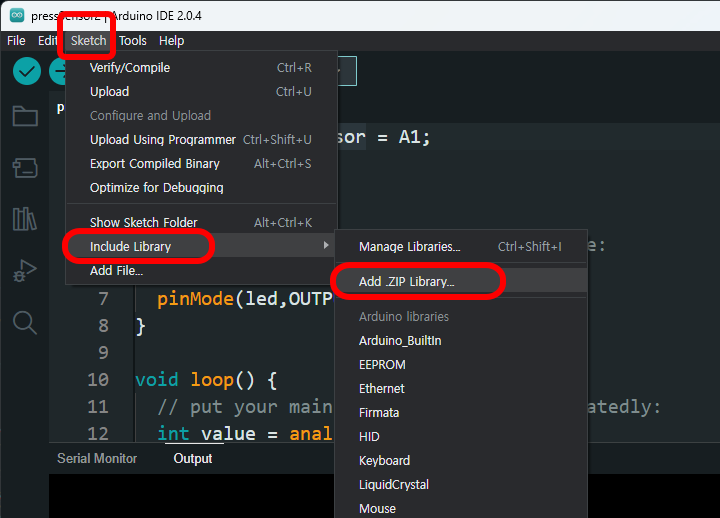Choose Show Sketch Folder
Screen dimensions: 720x518
[201, 223]
